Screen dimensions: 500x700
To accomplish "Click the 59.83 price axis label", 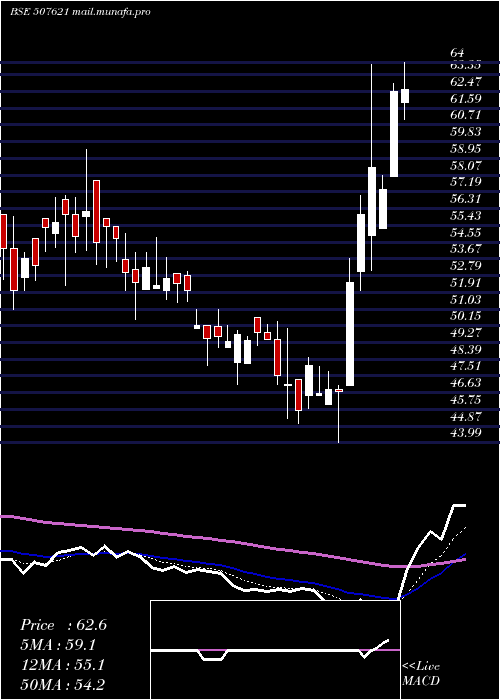I will (466, 132).
